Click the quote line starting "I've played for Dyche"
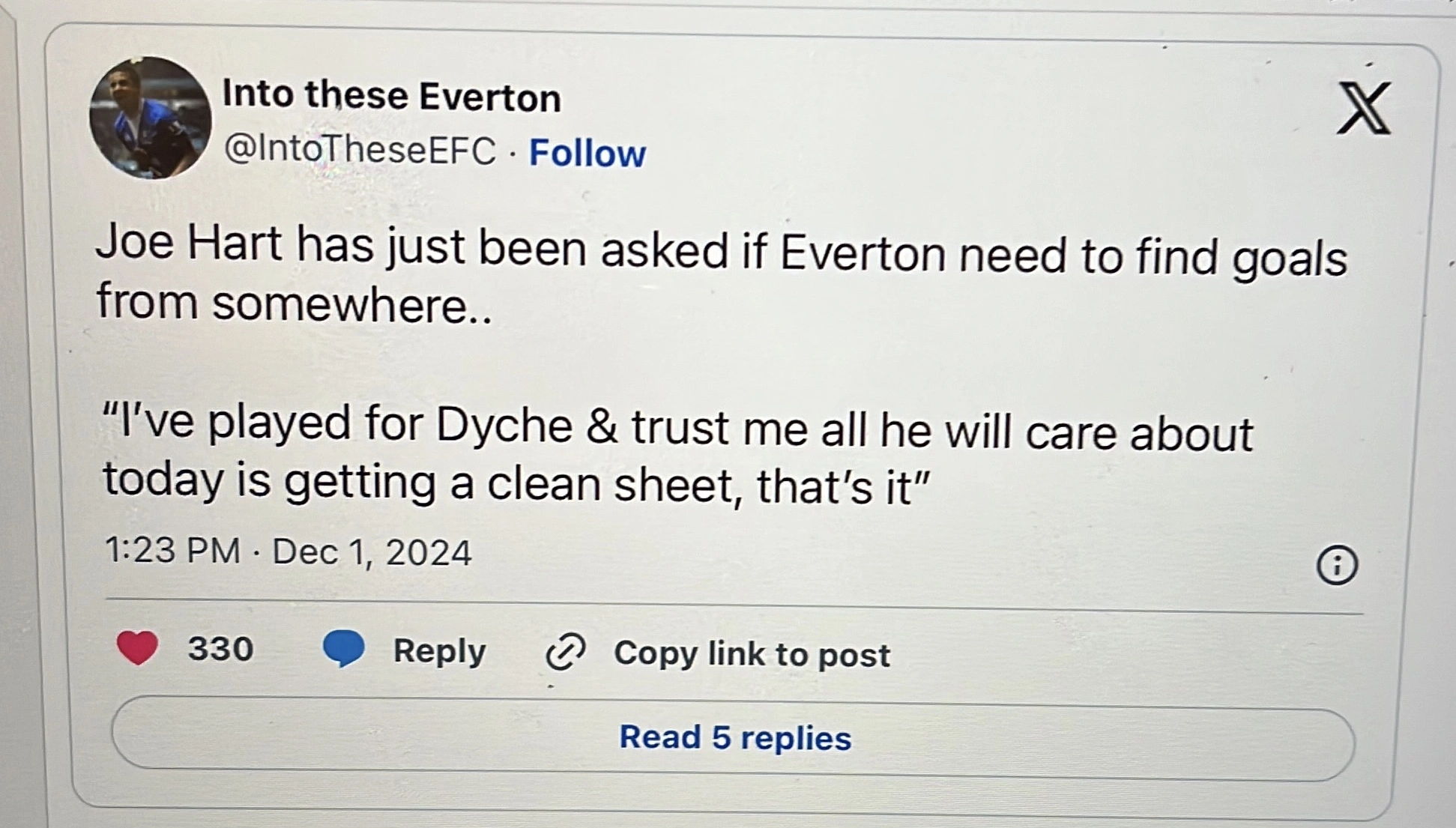 677,429
